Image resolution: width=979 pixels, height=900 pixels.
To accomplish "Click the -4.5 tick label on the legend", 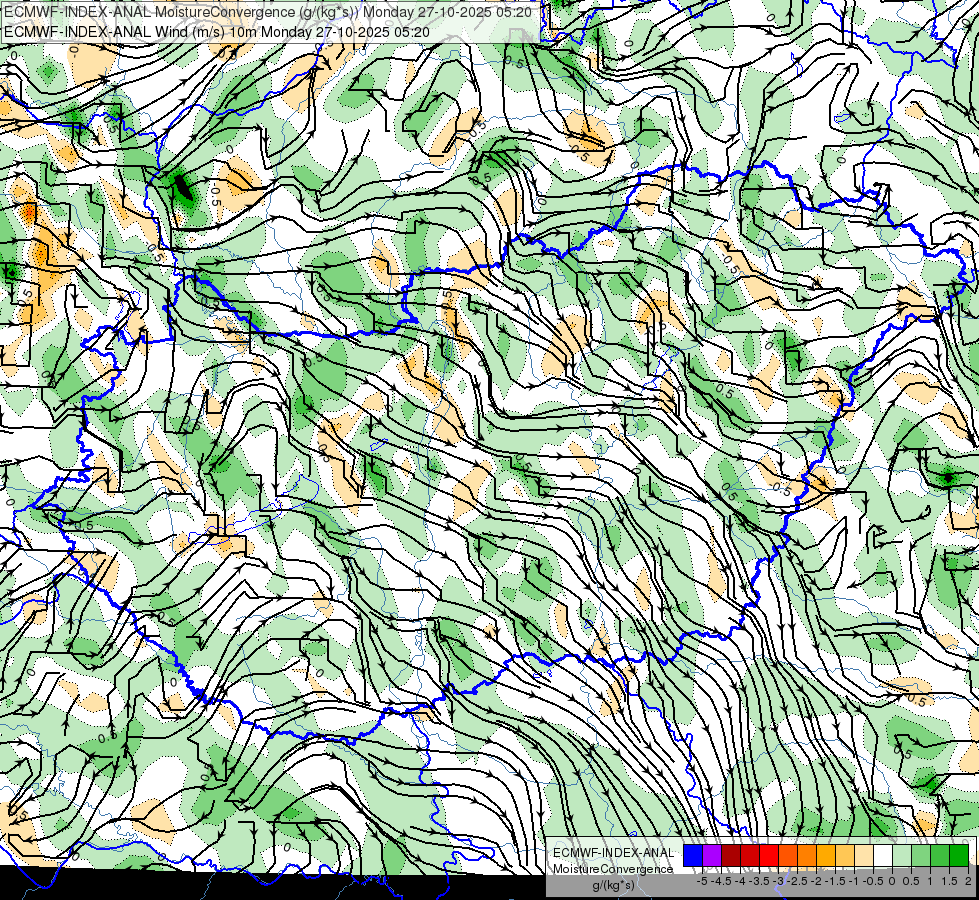I will tap(720, 881).
